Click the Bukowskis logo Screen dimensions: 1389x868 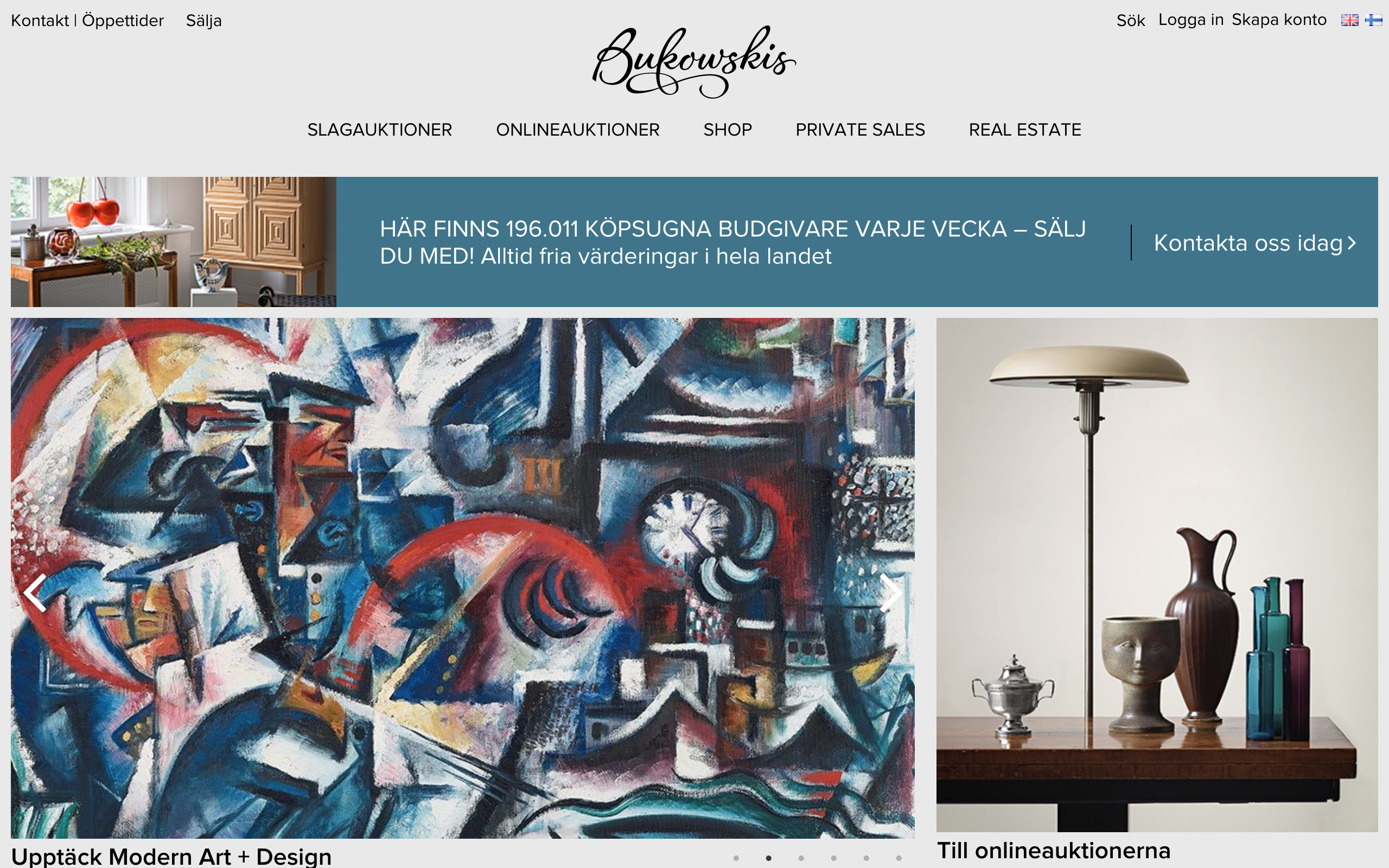pyautogui.click(x=694, y=62)
